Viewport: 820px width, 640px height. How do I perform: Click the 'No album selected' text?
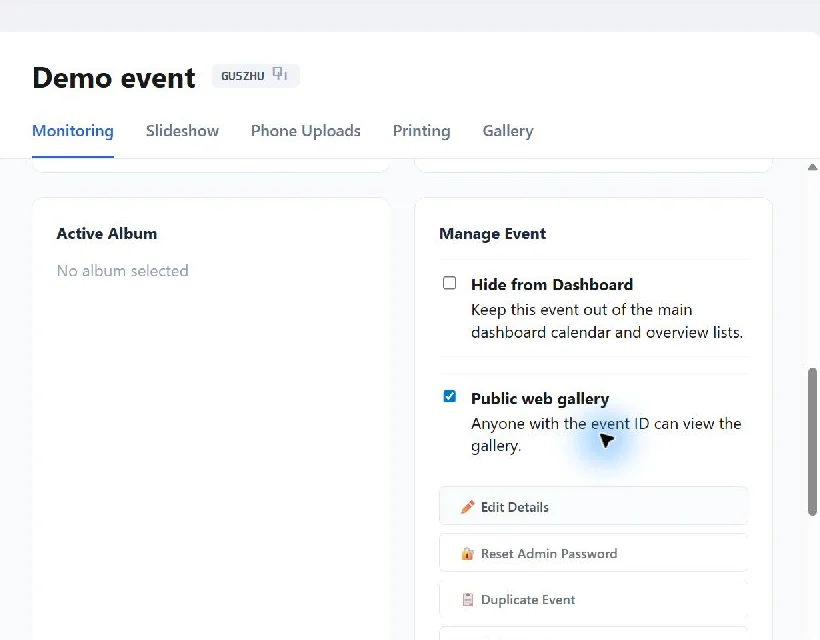point(122,271)
